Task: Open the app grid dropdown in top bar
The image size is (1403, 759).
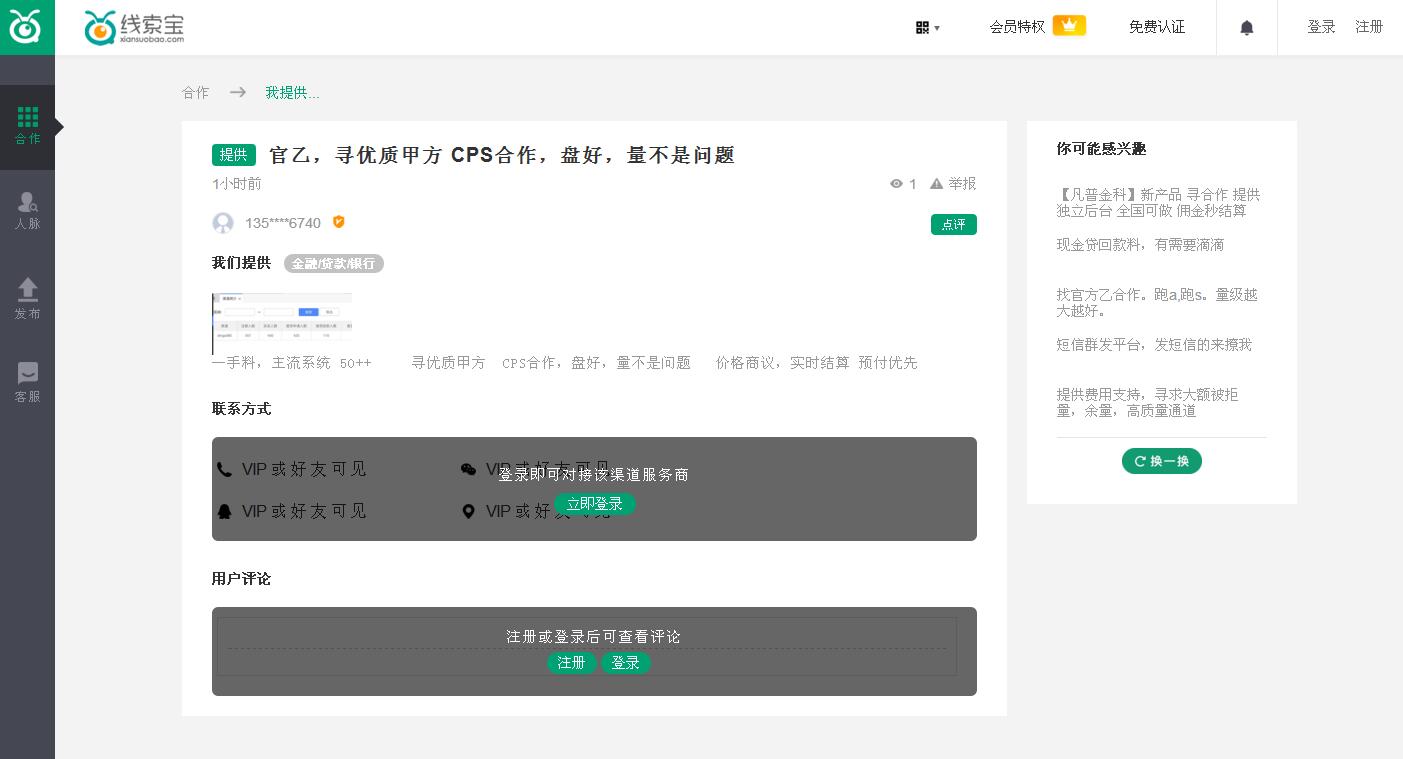Action: (x=926, y=27)
